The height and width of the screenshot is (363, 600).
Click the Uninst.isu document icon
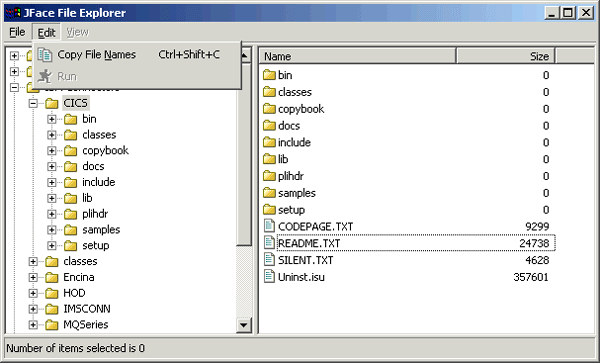(269, 276)
